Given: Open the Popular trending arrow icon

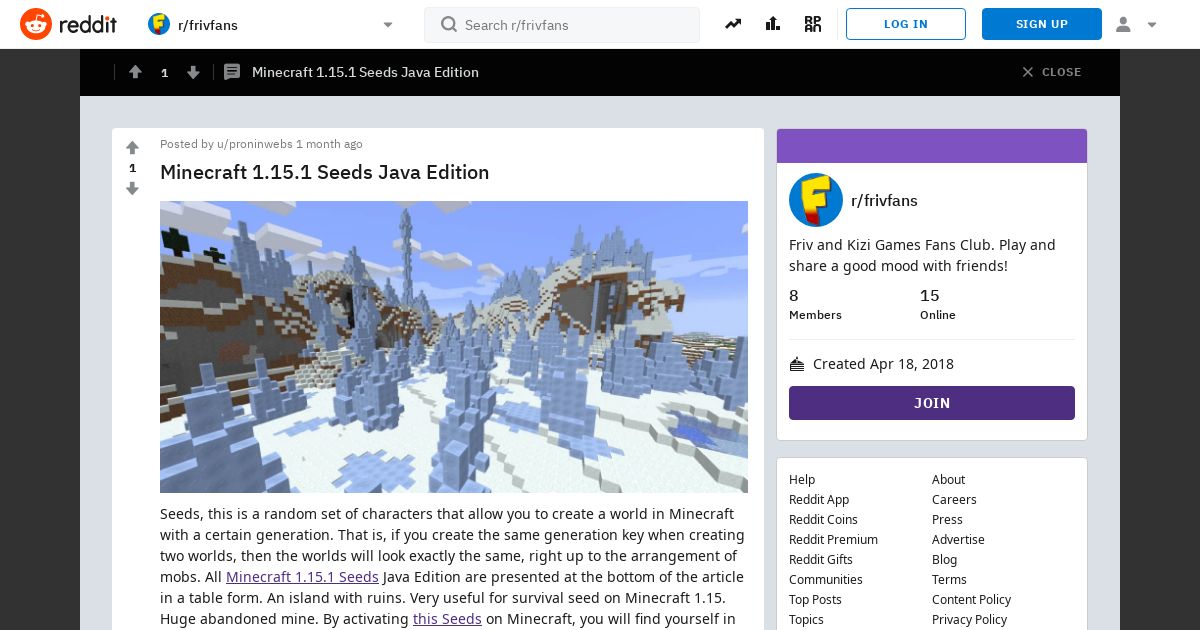Looking at the screenshot, I should (x=733, y=24).
